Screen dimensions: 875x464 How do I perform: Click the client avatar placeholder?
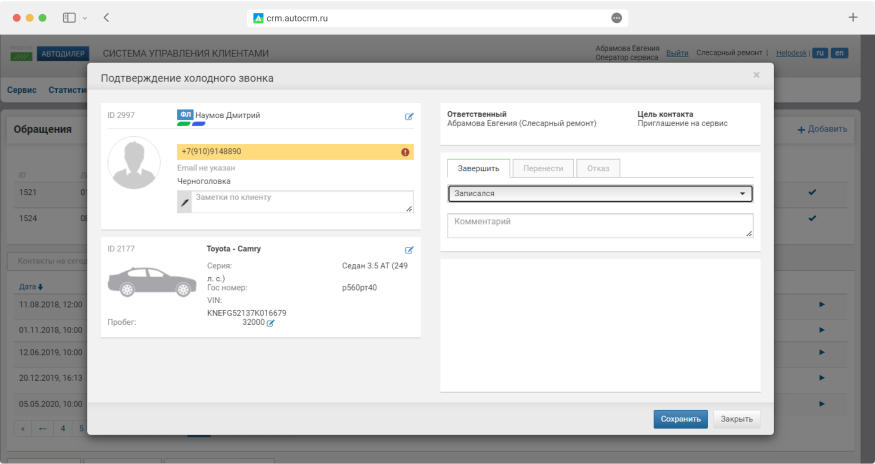pyautogui.click(x=135, y=163)
